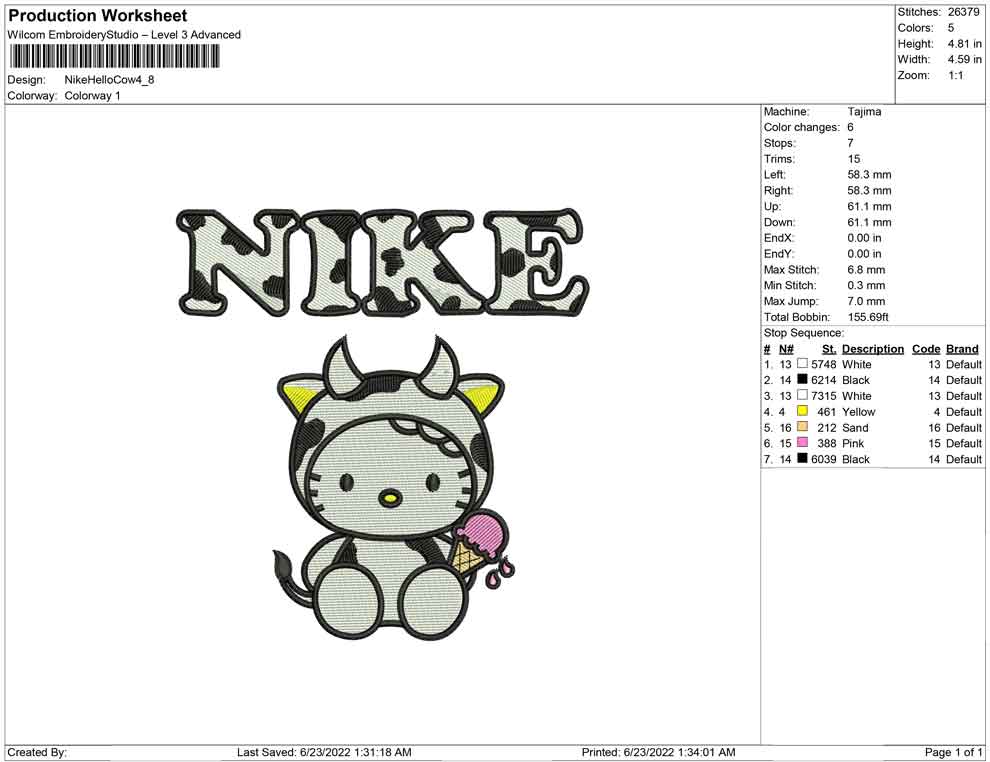Click 'Printed: 6/23/2022 1:34:01 AM' footer

[x=658, y=752]
